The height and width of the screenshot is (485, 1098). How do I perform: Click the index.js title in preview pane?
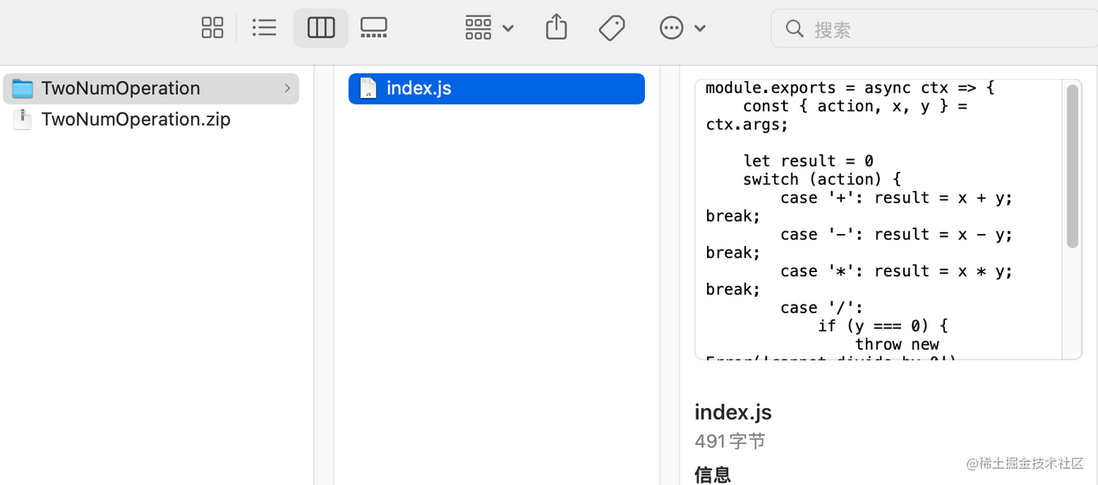coord(733,412)
